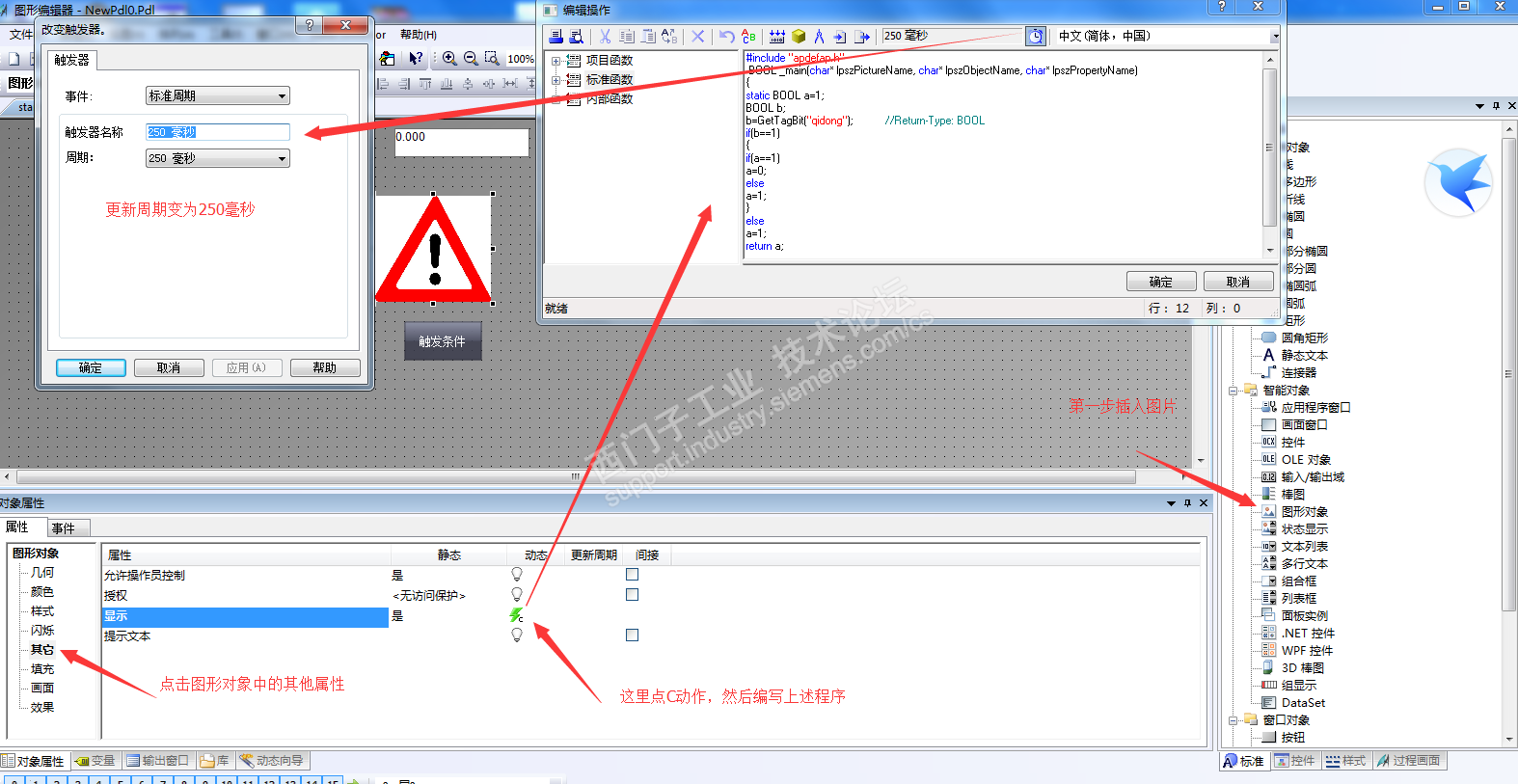Select 其它 in the 图形对象 property tree
The height and width of the screenshot is (784, 1518).
42,650
